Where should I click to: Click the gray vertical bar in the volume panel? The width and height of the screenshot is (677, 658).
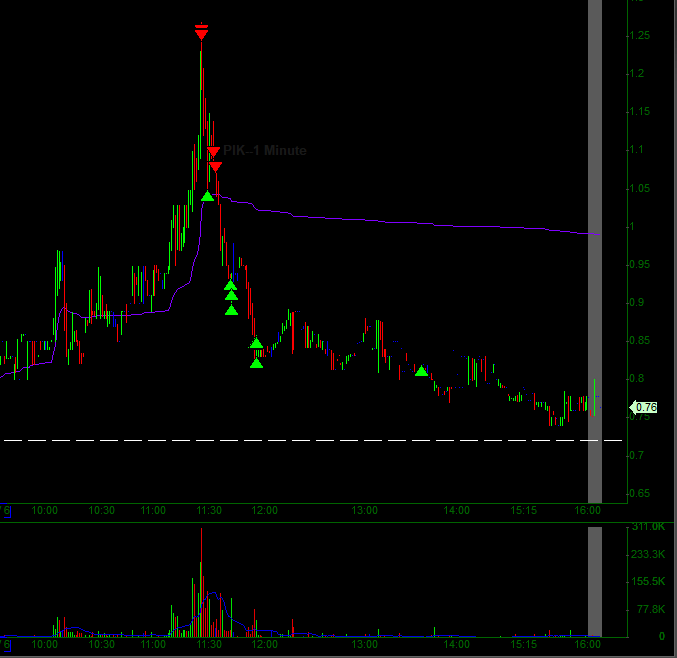[595, 582]
